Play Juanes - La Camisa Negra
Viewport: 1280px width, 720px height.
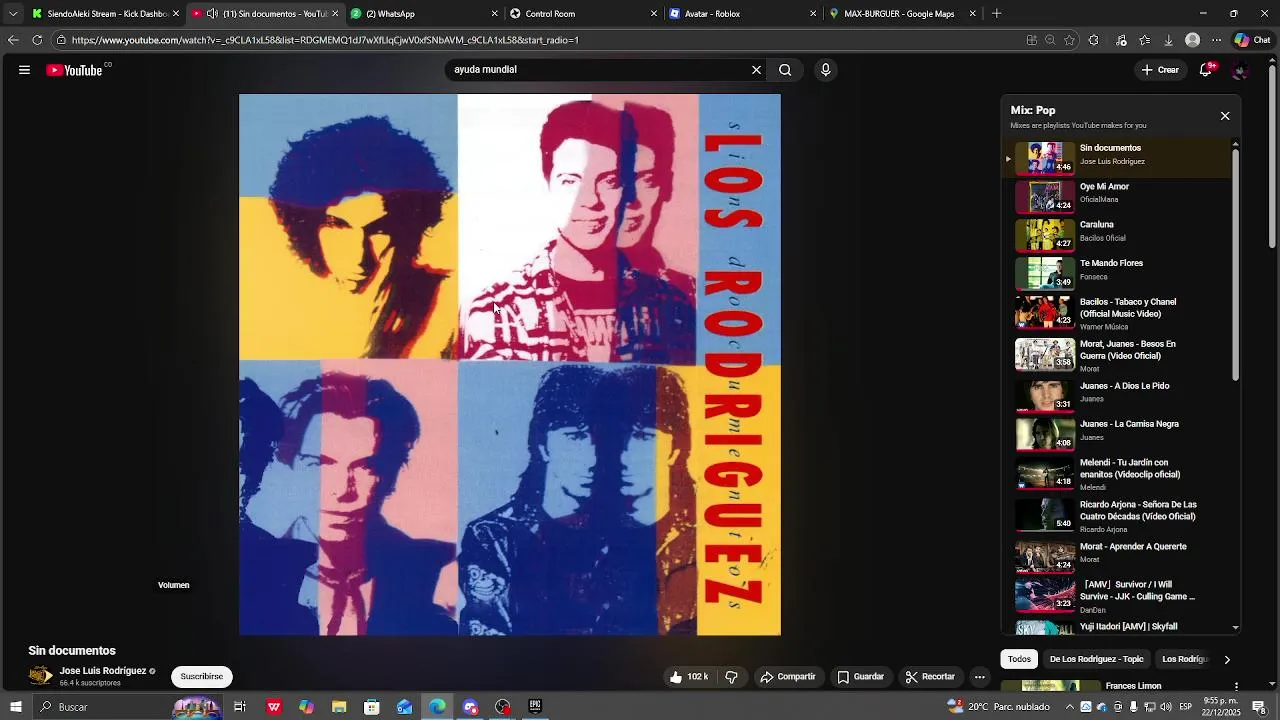click(x=1118, y=433)
